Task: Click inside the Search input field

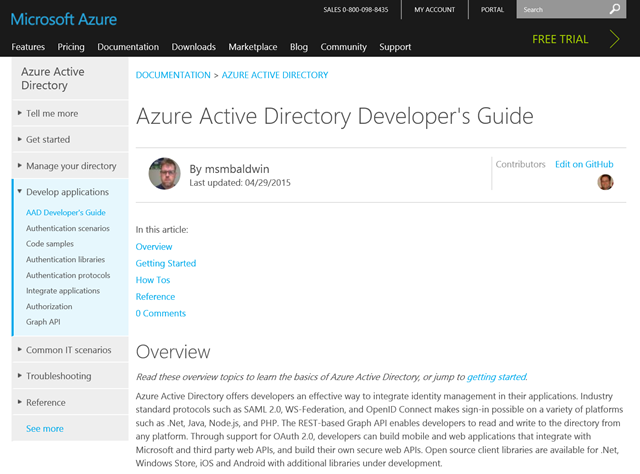Action: click(563, 9)
